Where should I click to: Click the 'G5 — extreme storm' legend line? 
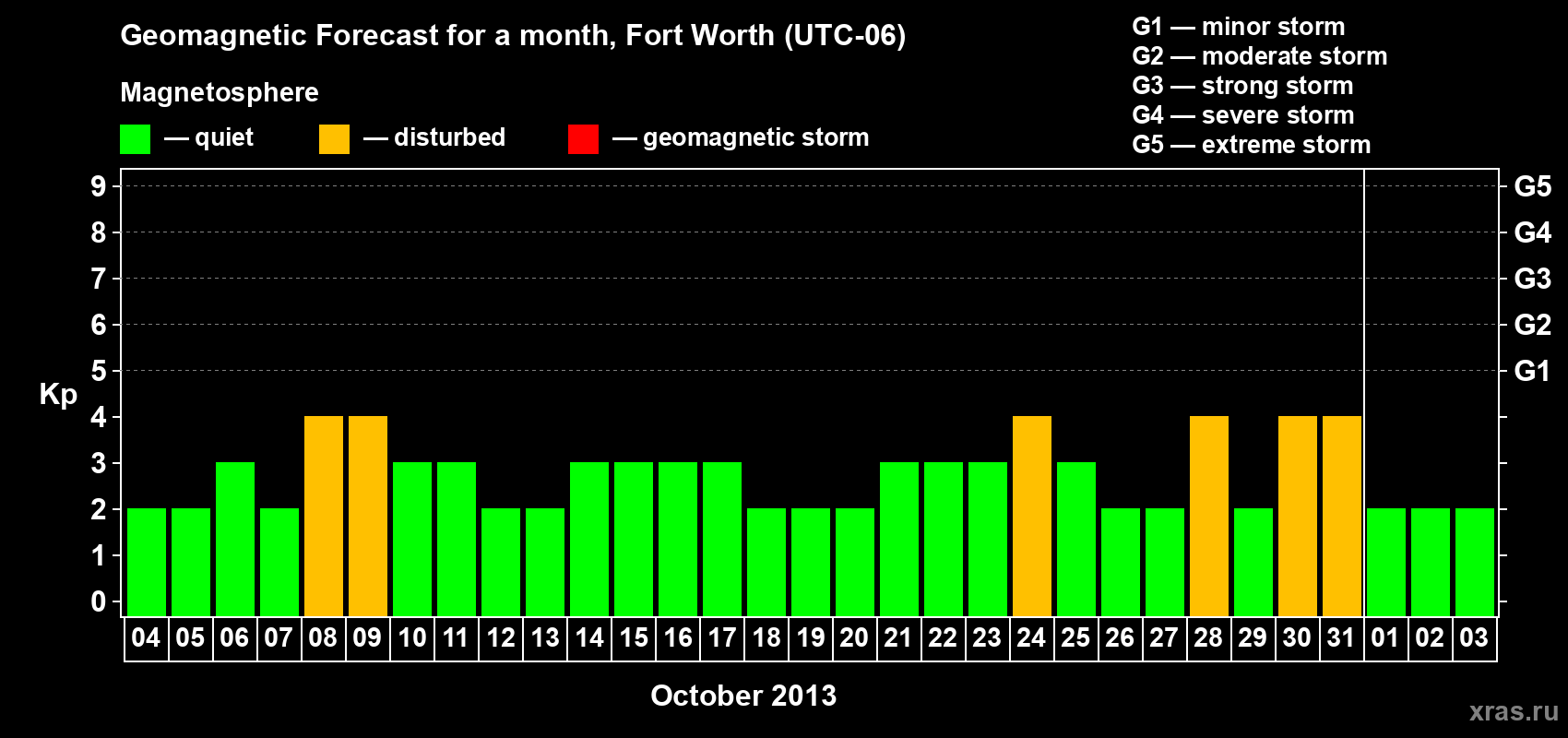[1251, 145]
